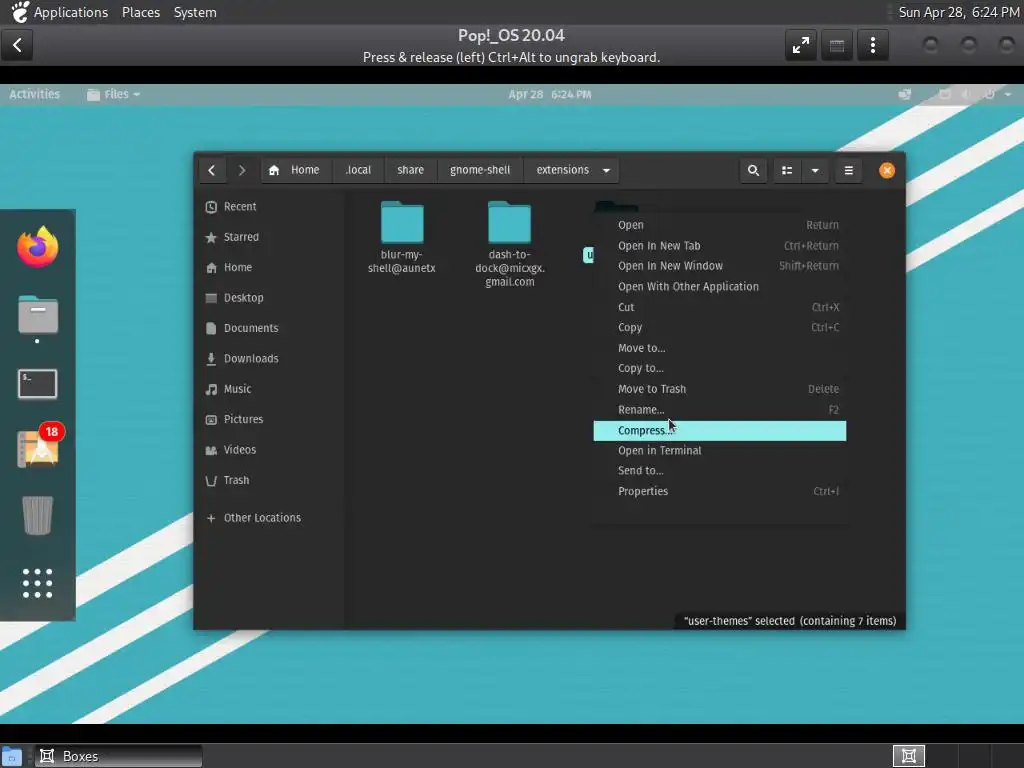The width and height of the screenshot is (1024, 768).
Task: Go to gnome-shell in path bar
Action: click(x=480, y=170)
